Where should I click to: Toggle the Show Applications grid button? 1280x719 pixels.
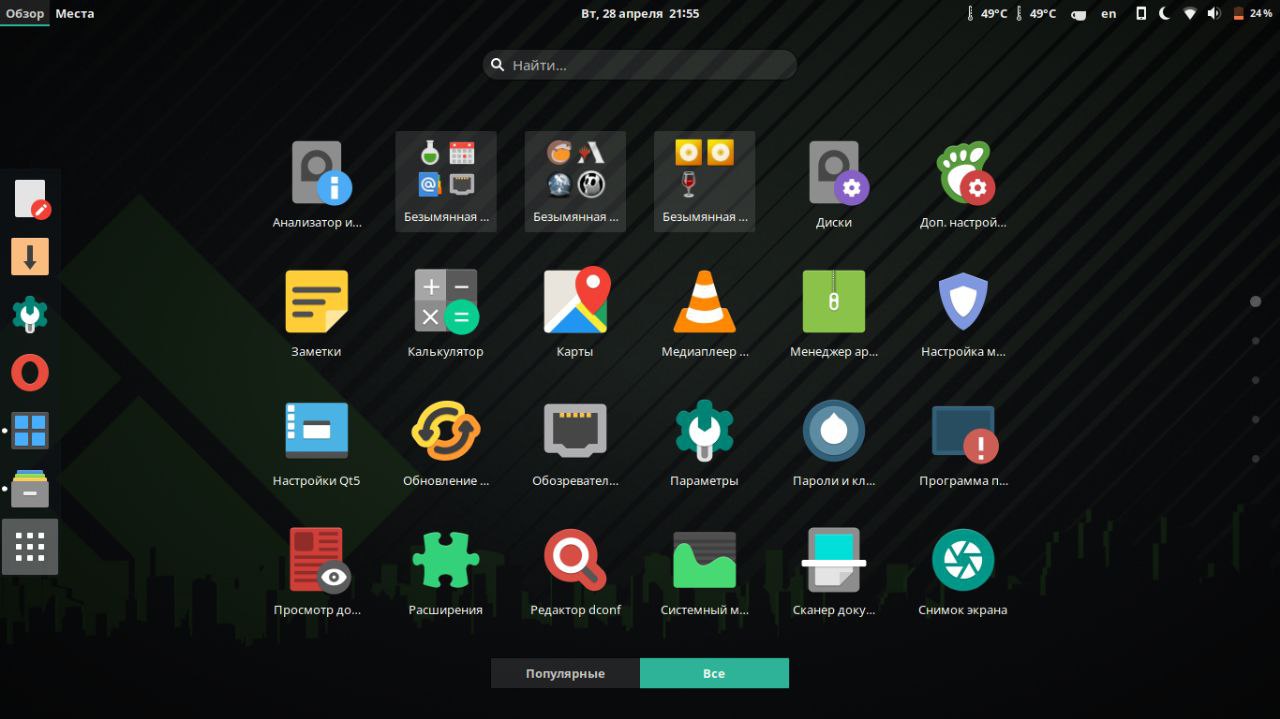point(30,547)
